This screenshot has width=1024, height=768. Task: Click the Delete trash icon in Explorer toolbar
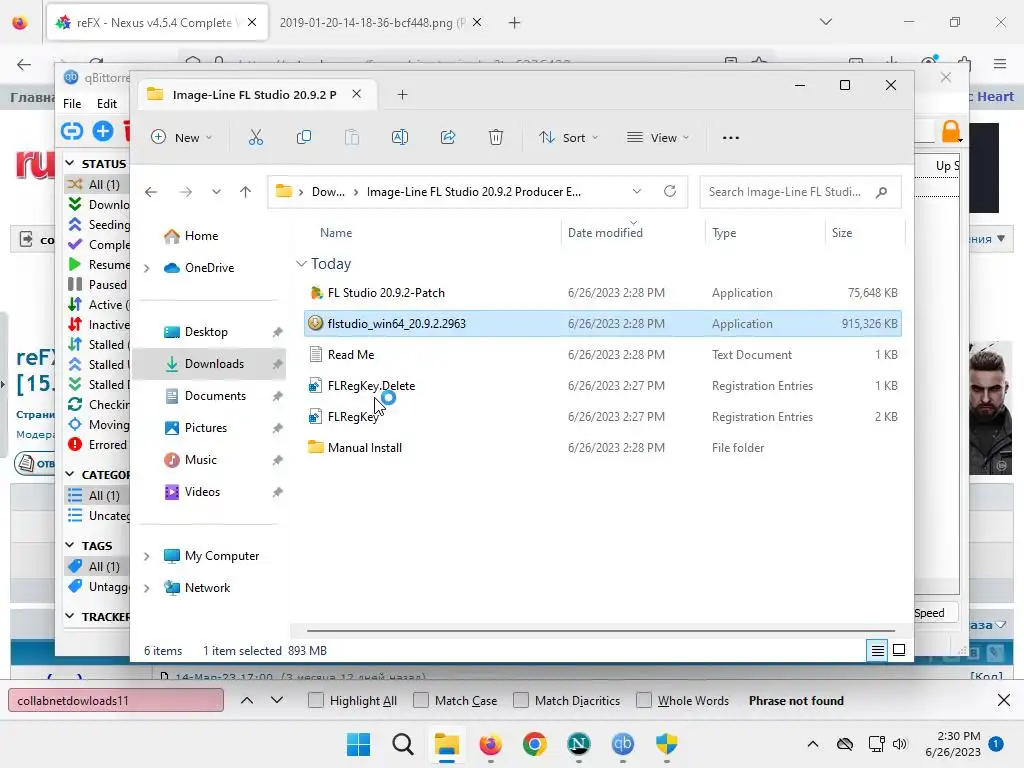[496, 137]
